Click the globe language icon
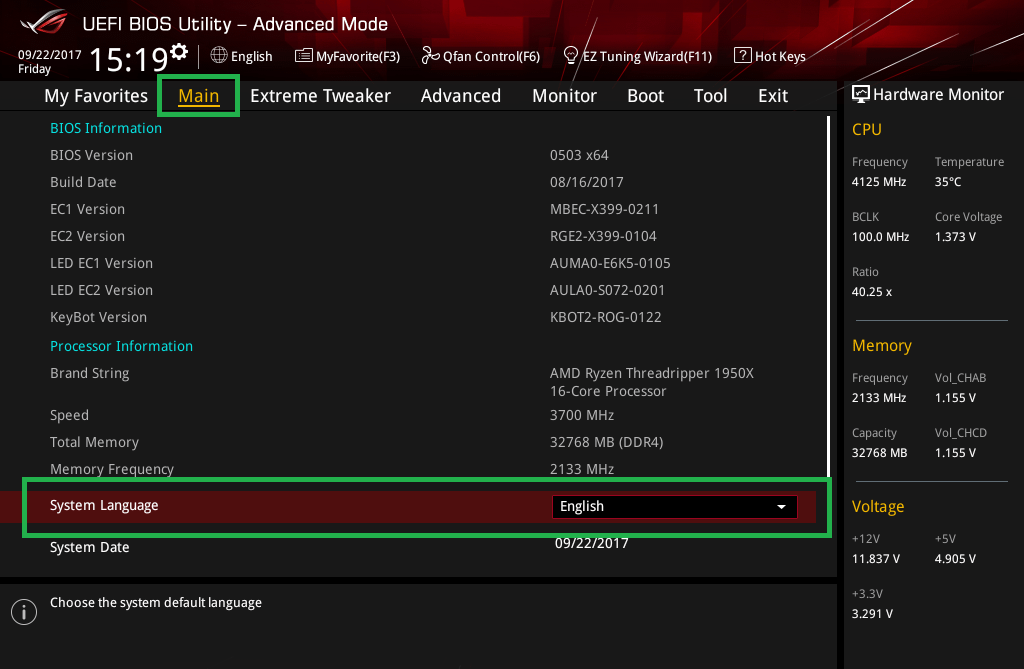 [x=219, y=56]
